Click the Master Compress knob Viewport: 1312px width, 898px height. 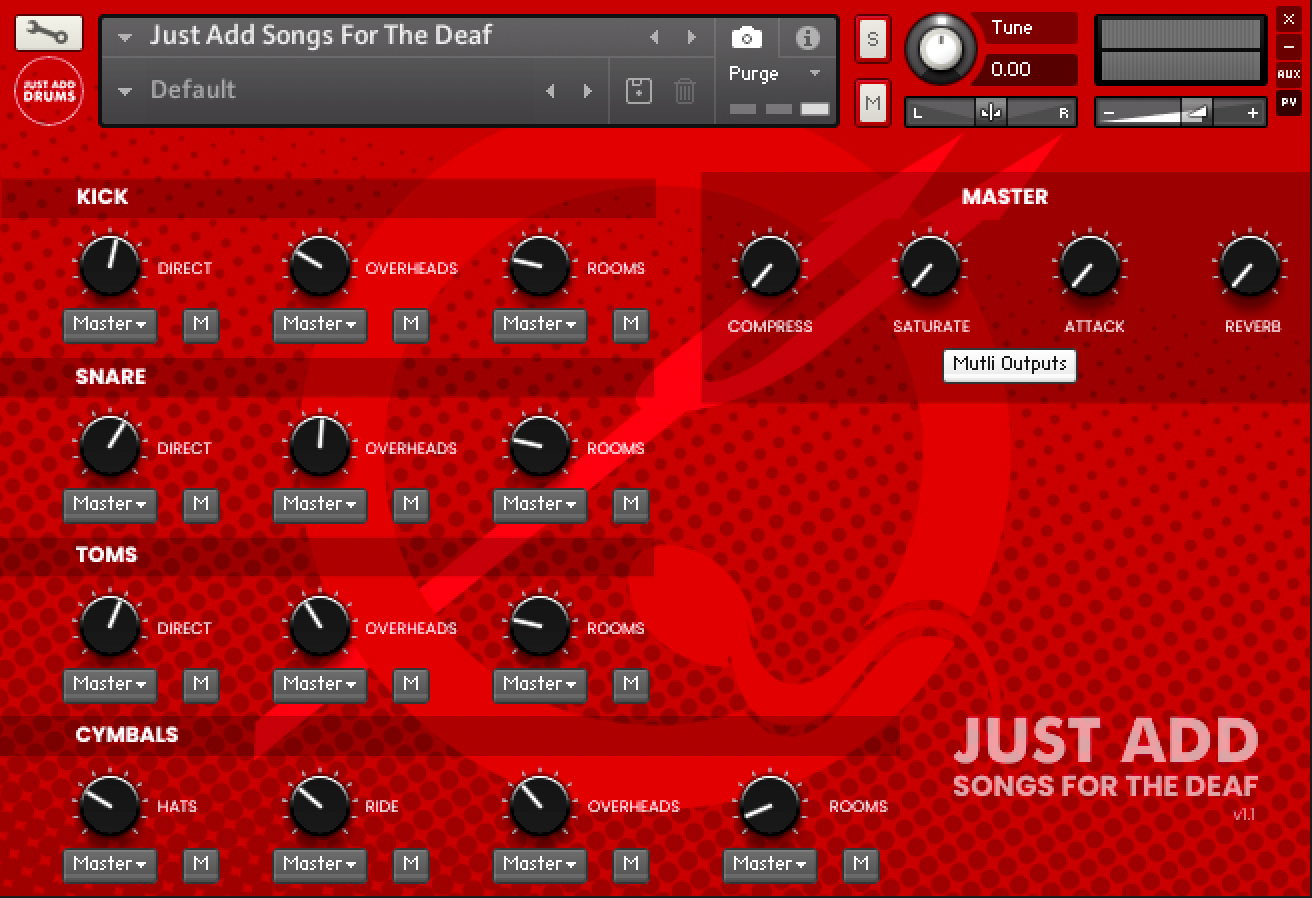pyautogui.click(x=770, y=266)
